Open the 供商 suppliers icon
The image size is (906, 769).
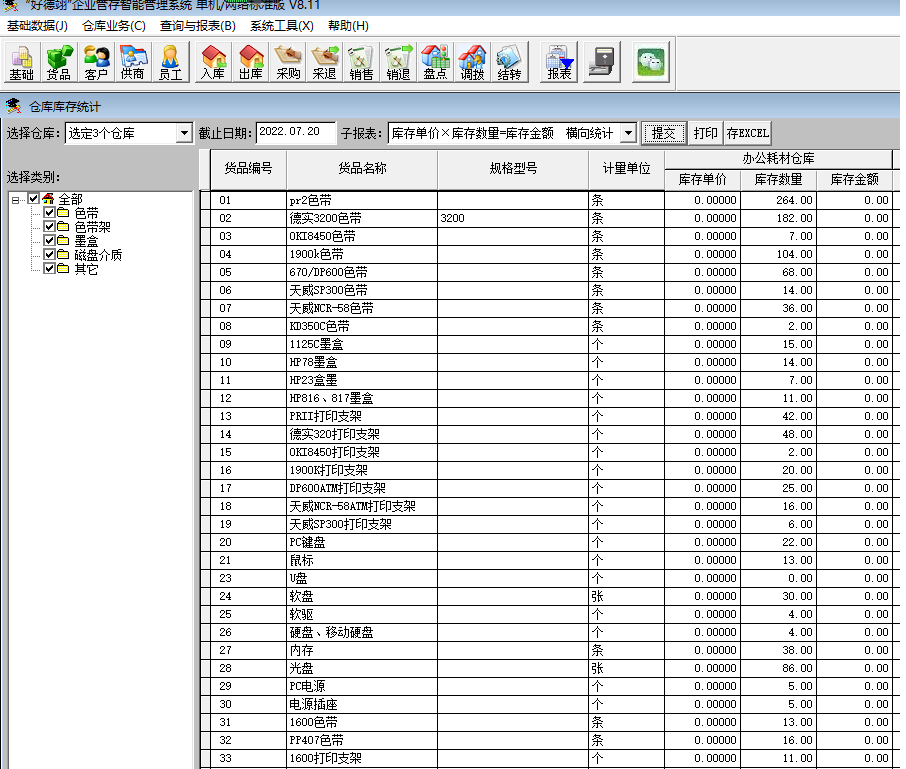click(x=133, y=62)
